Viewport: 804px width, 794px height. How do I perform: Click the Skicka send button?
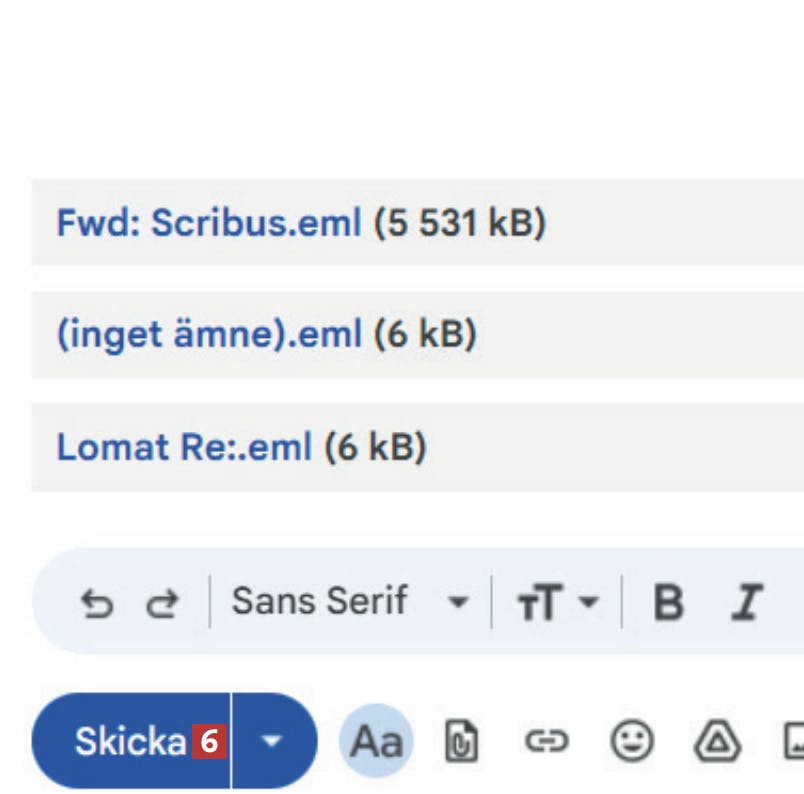point(130,742)
